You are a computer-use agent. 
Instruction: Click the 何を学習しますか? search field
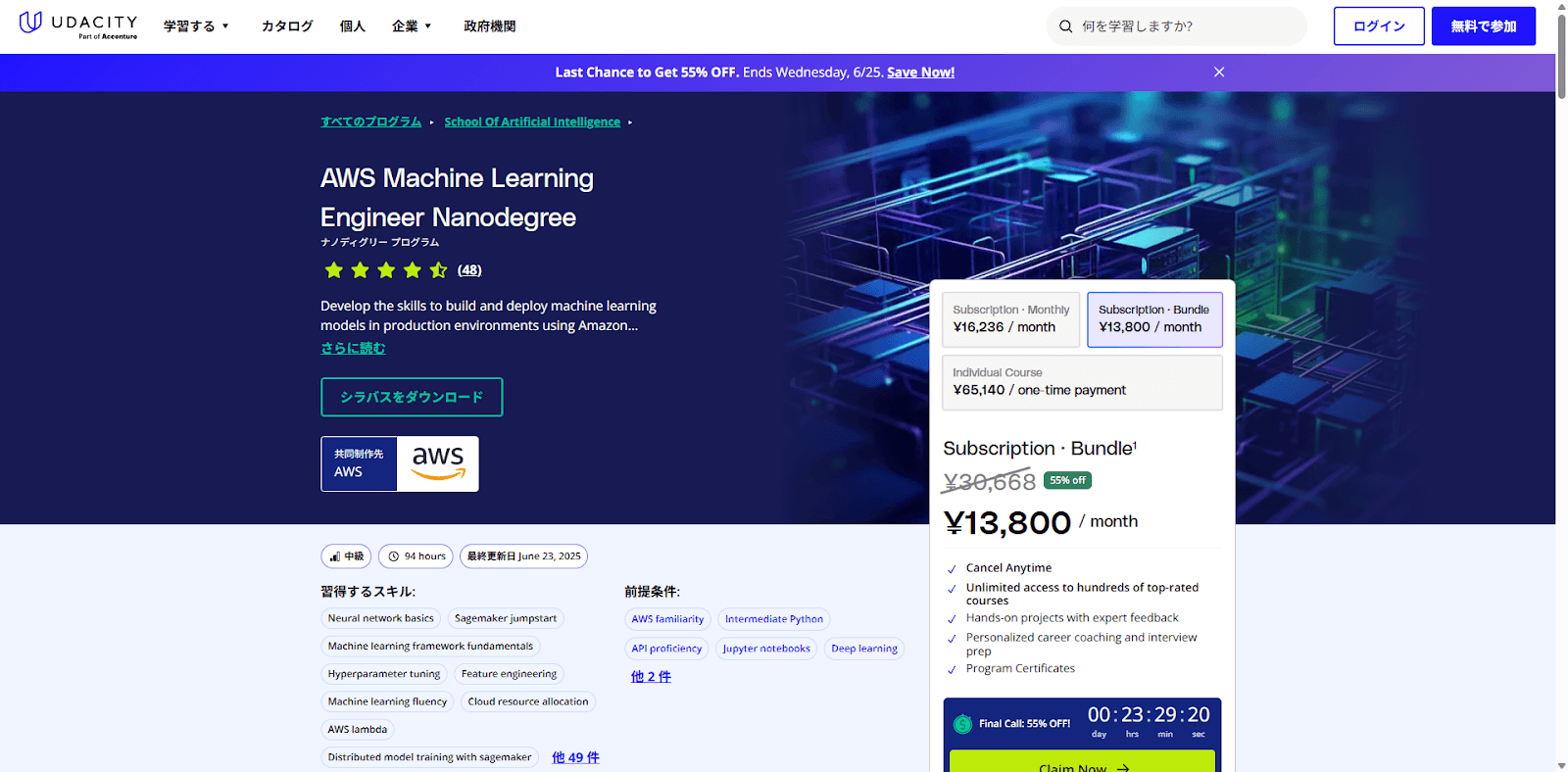point(1177,26)
